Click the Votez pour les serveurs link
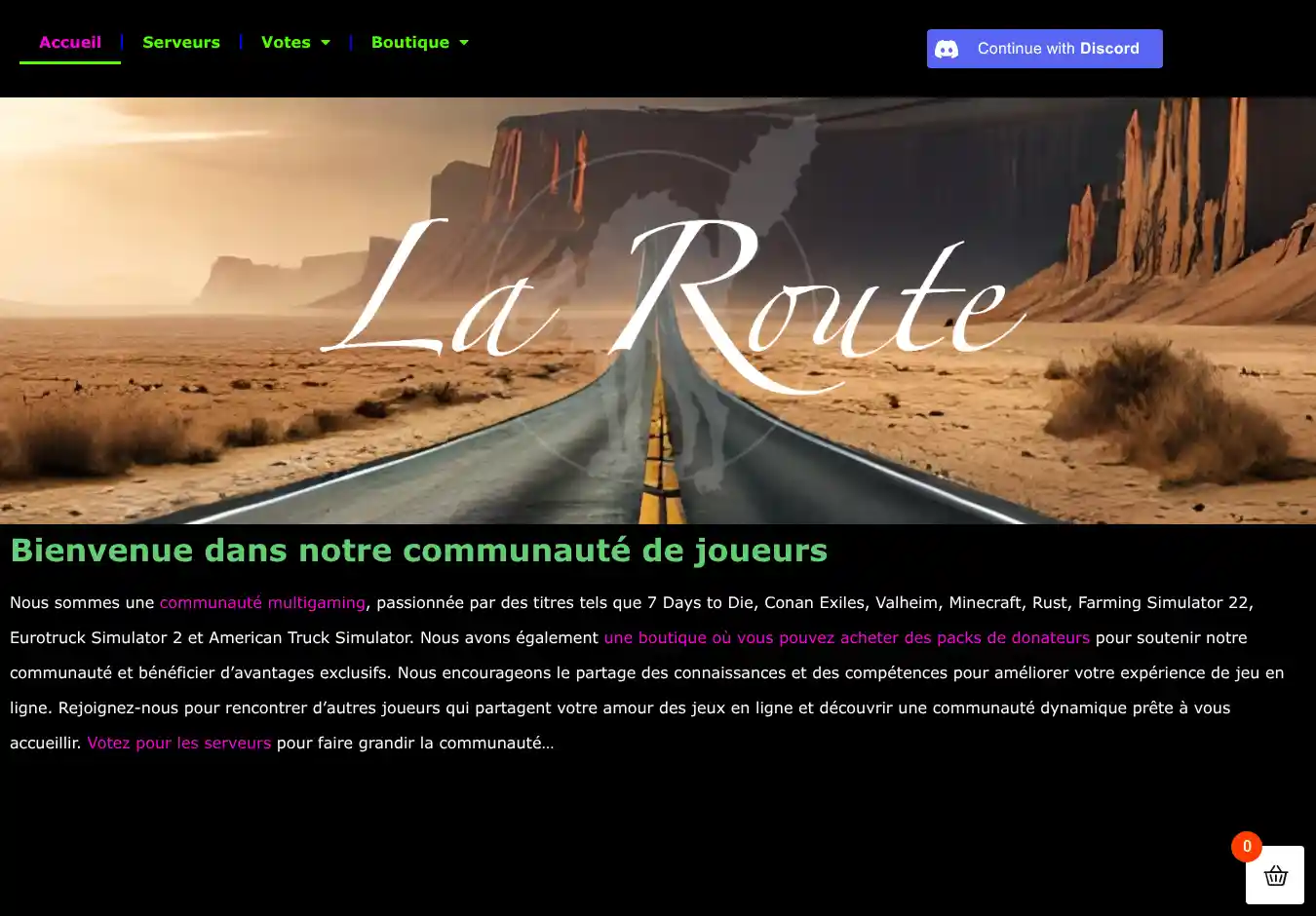 pyautogui.click(x=179, y=744)
